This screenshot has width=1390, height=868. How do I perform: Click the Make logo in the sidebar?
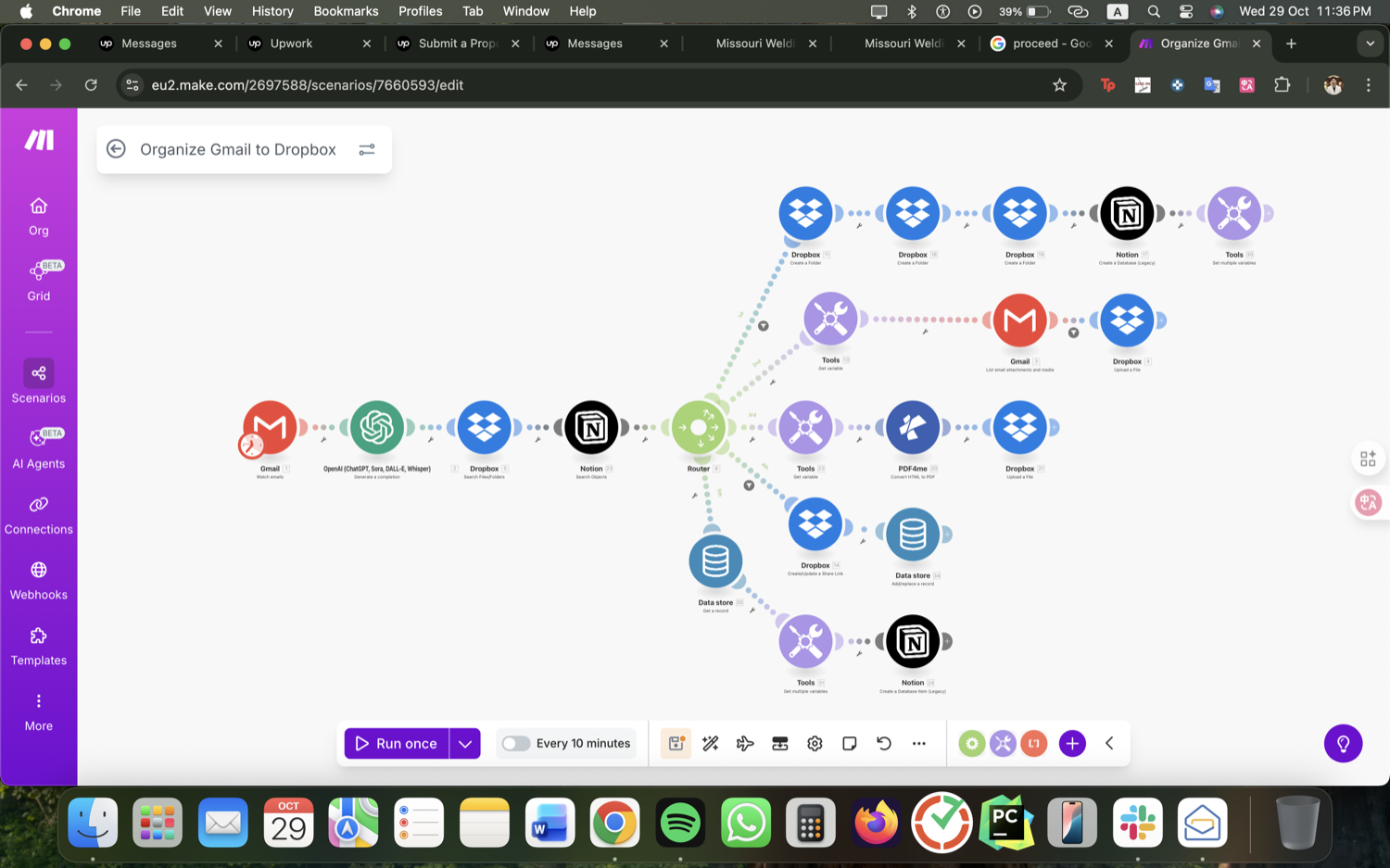39,140
